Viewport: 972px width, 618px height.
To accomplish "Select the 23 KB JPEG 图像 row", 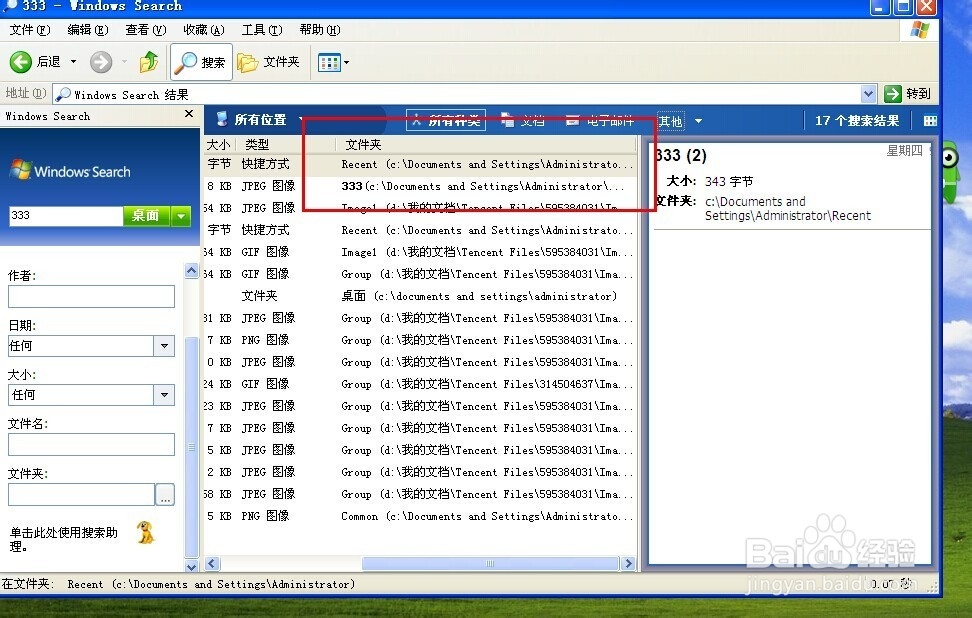I will (x=420, y=406).
